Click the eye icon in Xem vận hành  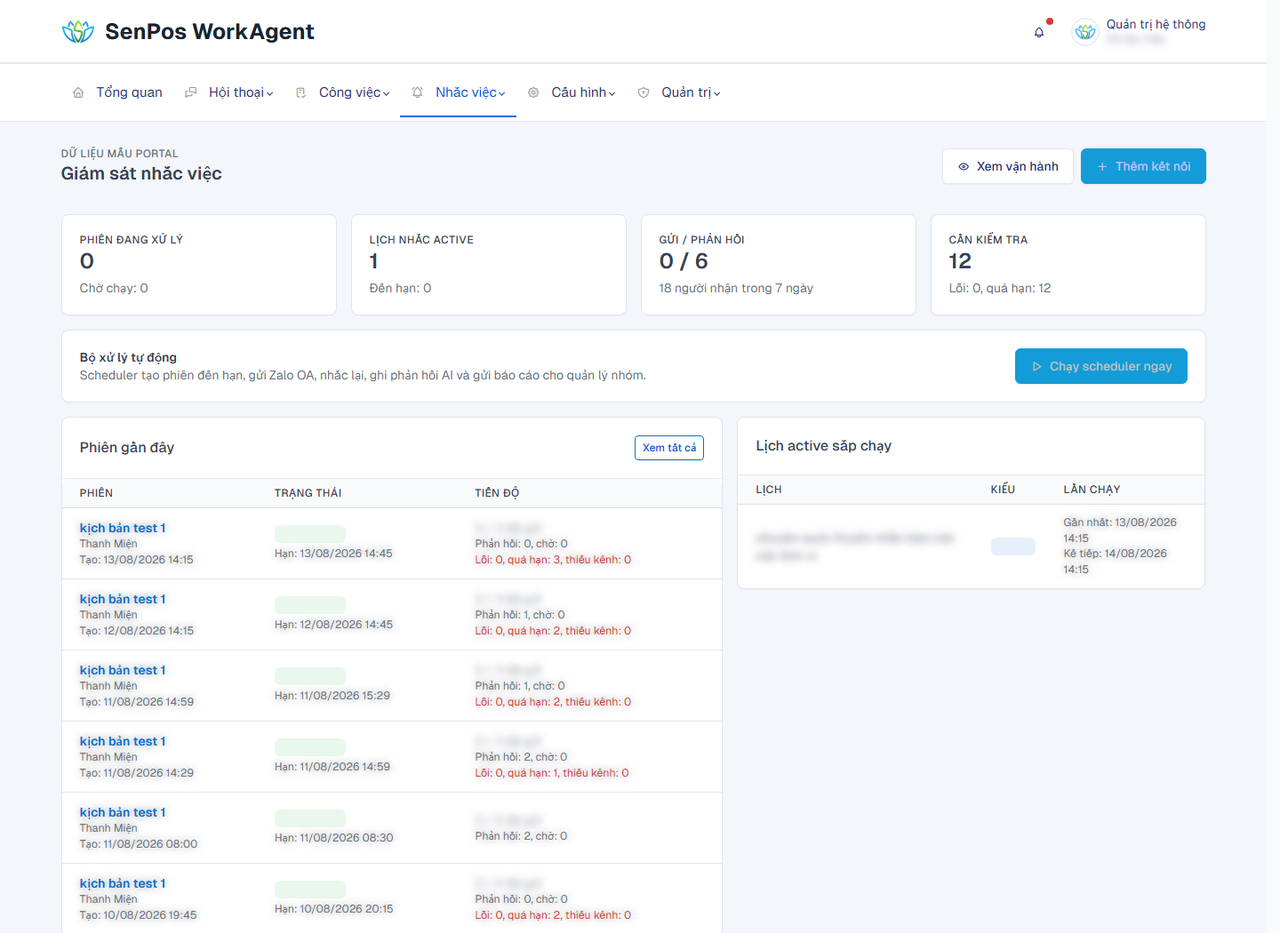(964, 167)
